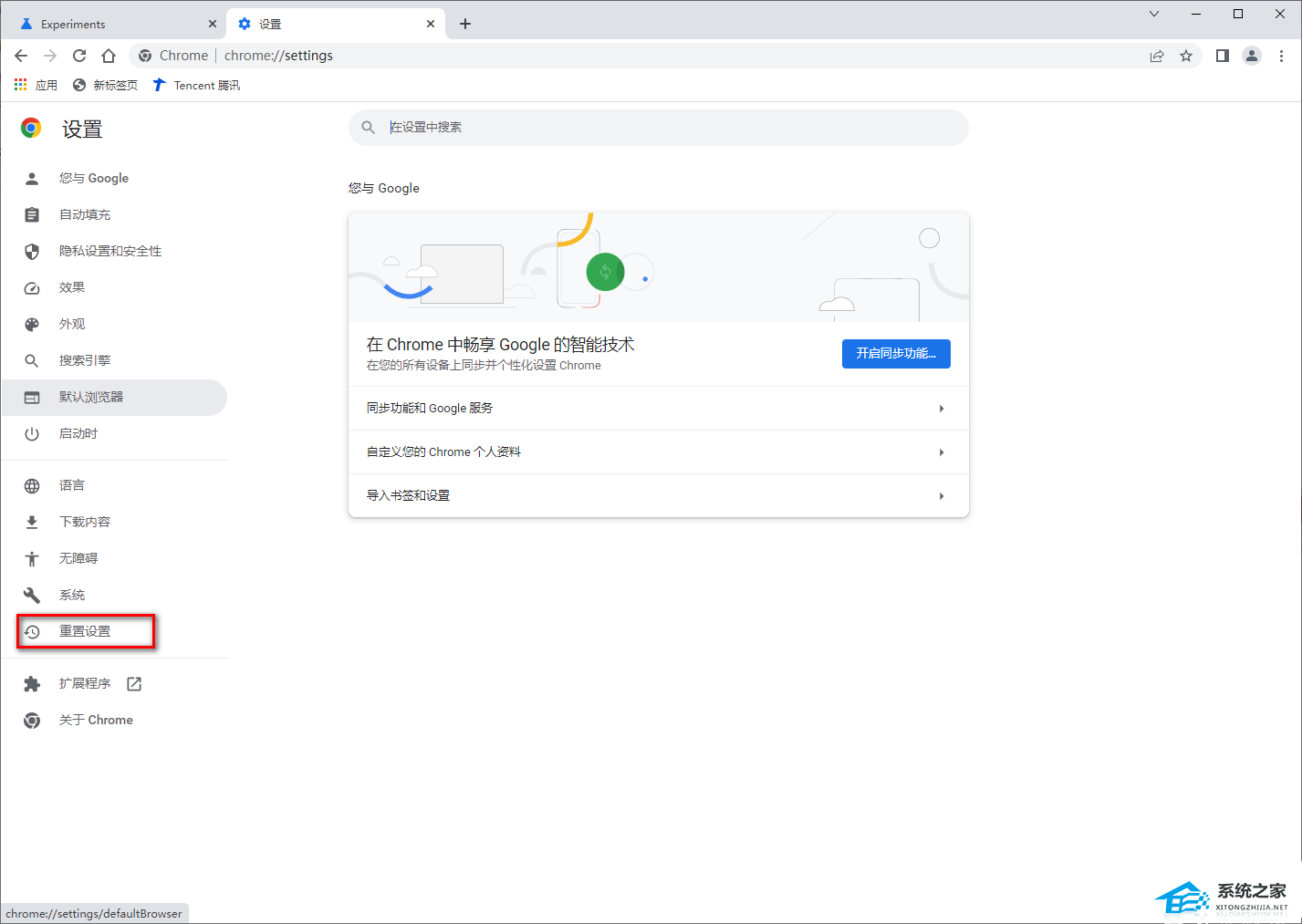Viewport: 1302px width, 924px height.
Task: Open 扩展程序 extensions link
Action: click(x=85, y=683)
